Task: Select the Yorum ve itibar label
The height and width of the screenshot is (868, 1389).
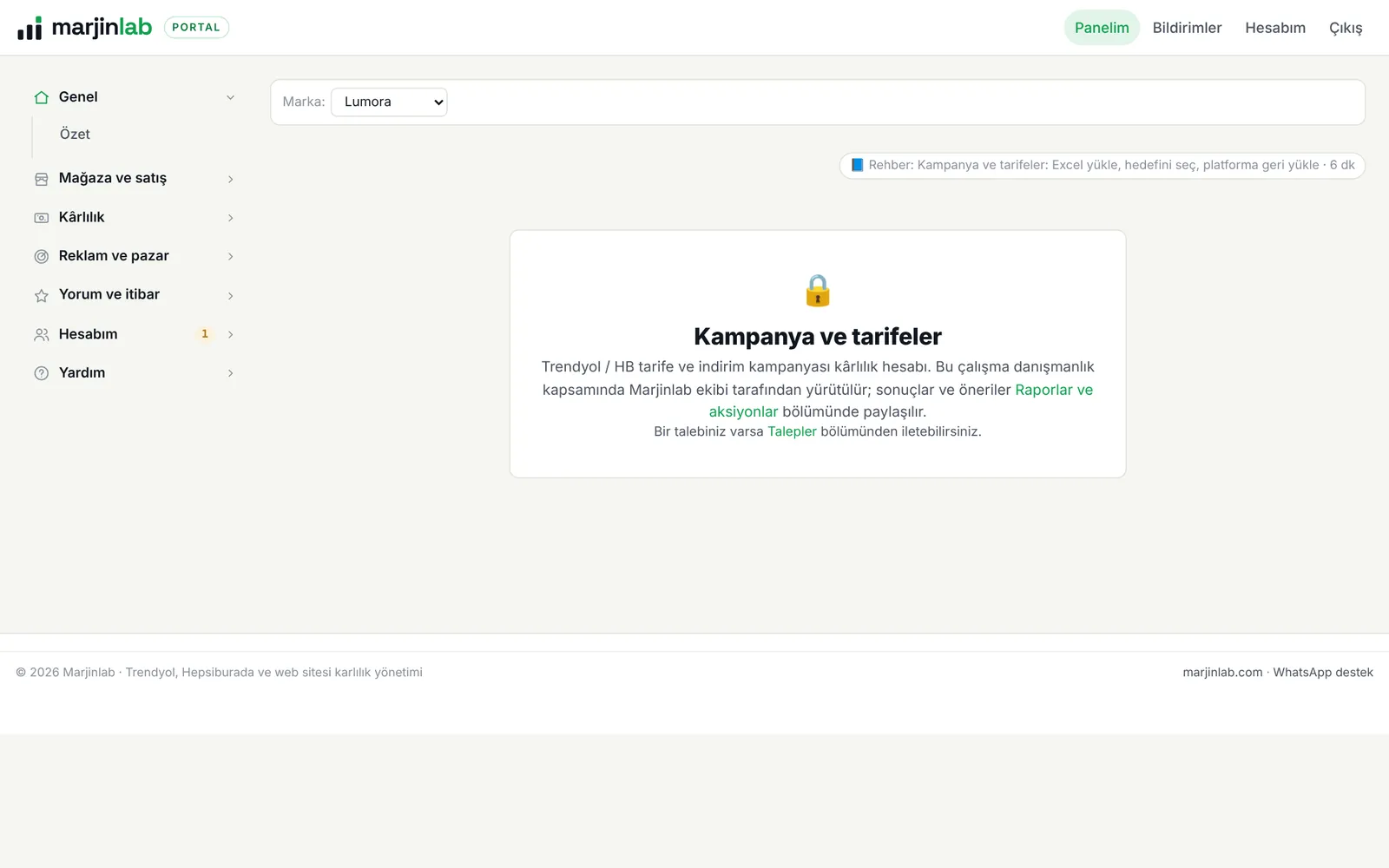Action: point(109,294)
